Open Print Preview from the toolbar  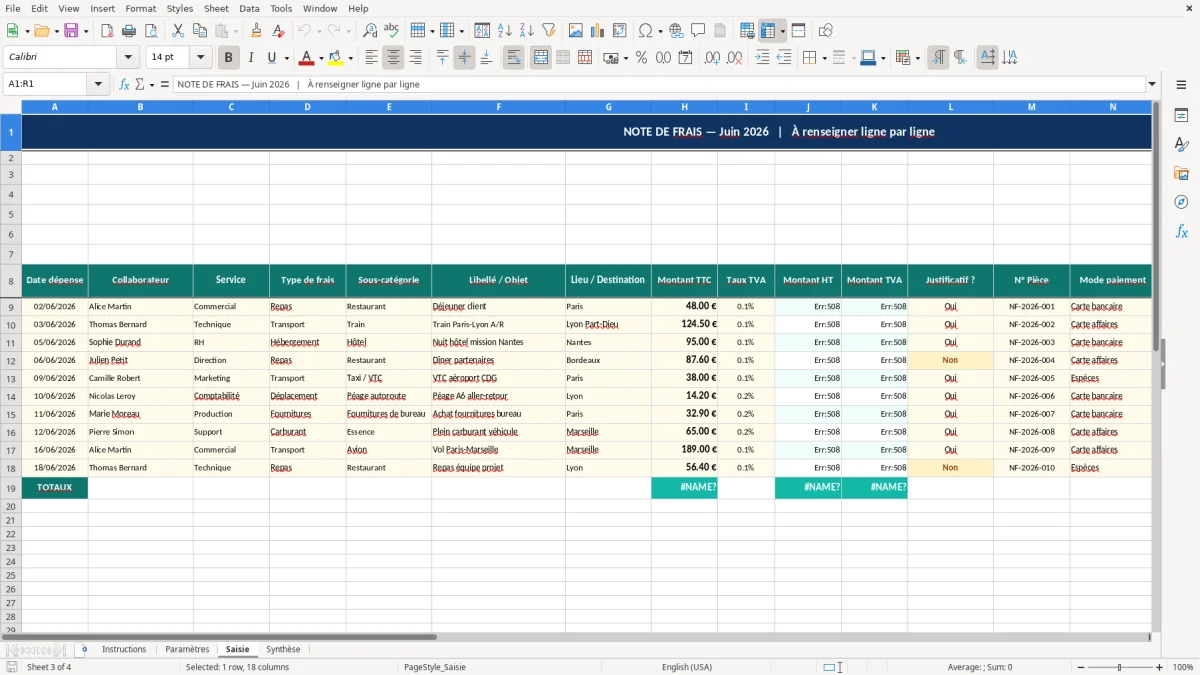coord(151,31)
